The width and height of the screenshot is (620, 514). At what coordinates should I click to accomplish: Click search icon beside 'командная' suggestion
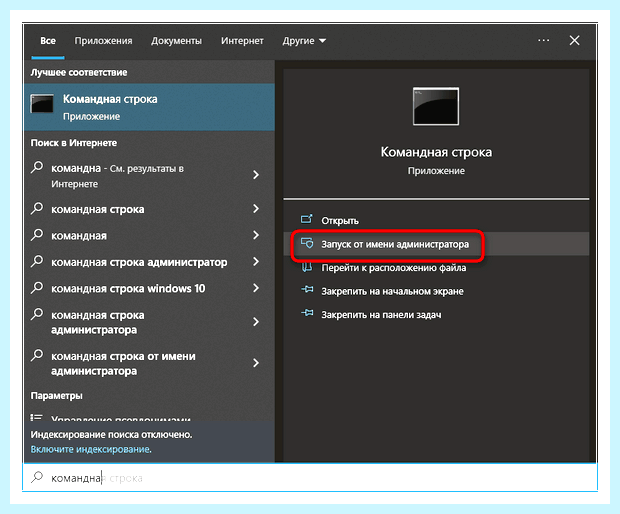point(37,234)
